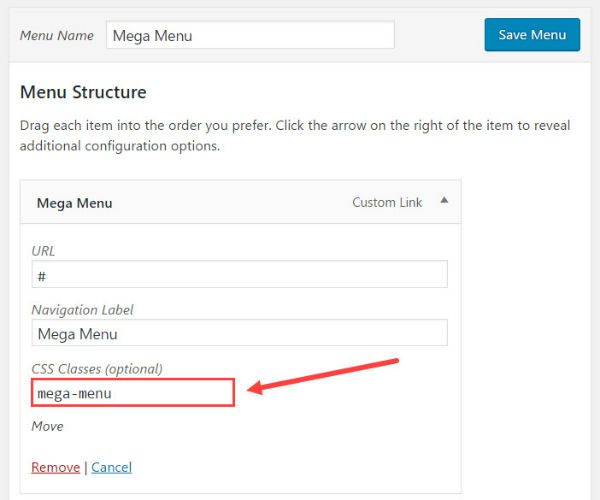Click the Move text below CSS Classes
The height and width of the screenshot is (500, 600).
click(47, 426)
